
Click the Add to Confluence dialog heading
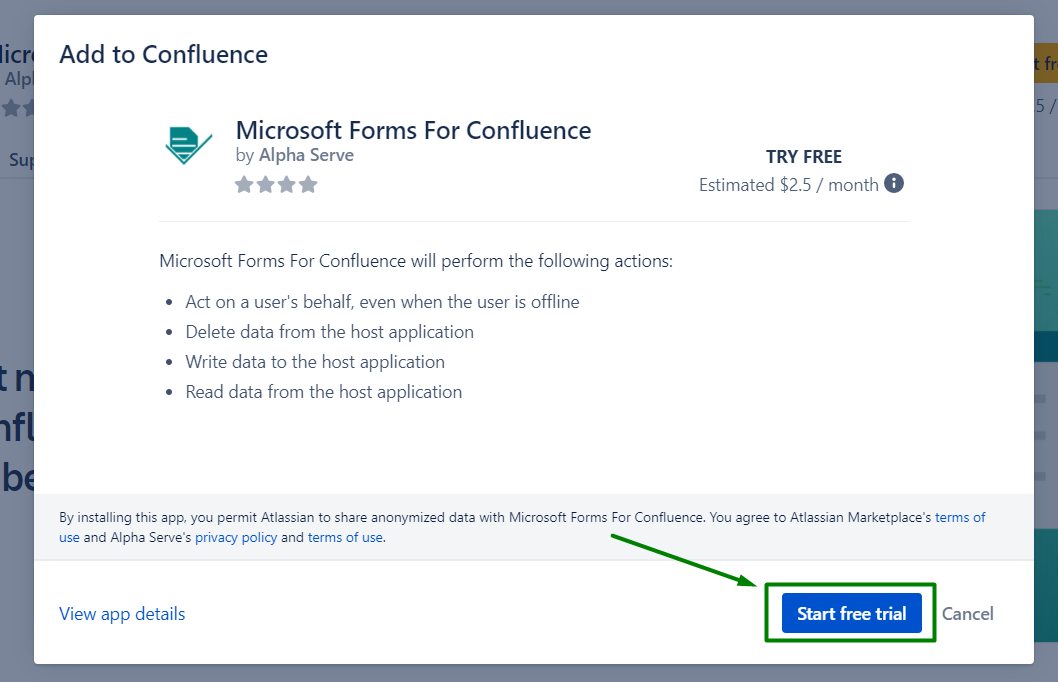point(163,54)
